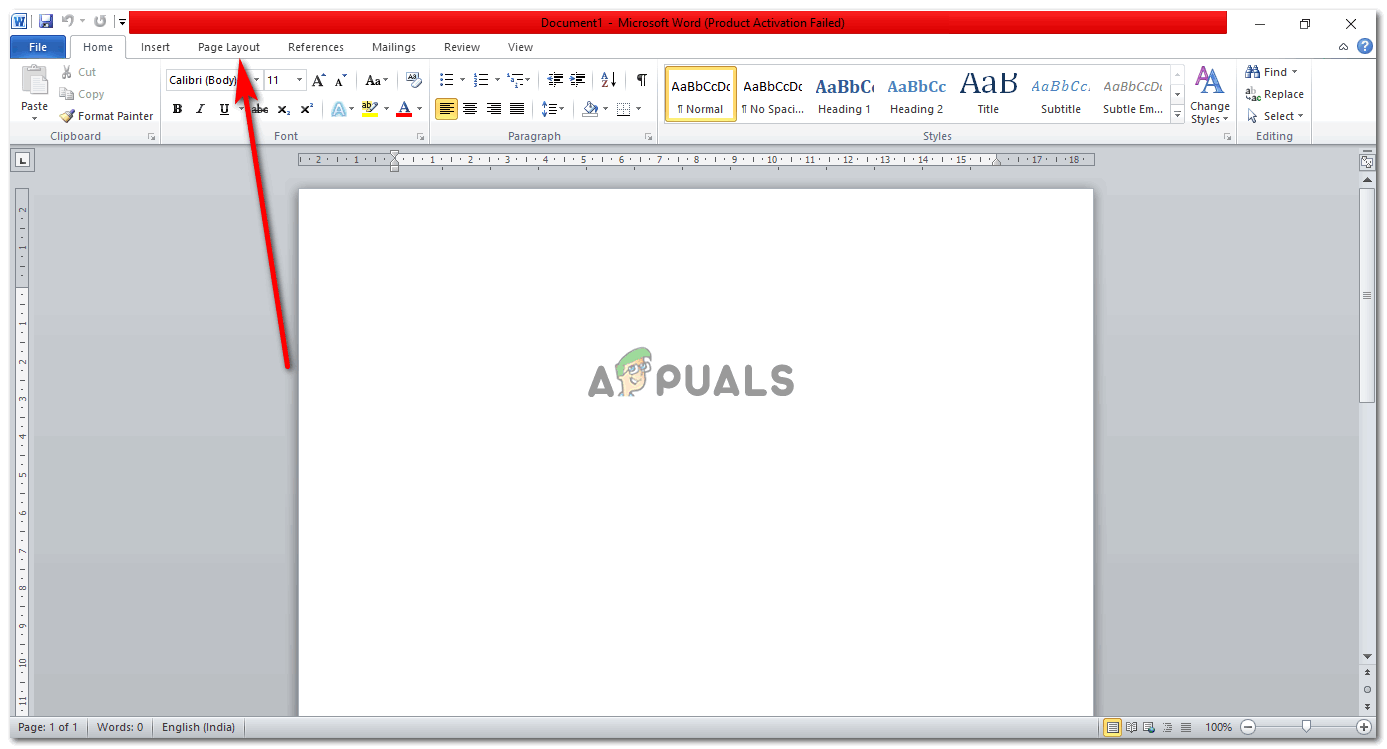Select Align Text Right
1387x749 pixels.
pos(494,109)
